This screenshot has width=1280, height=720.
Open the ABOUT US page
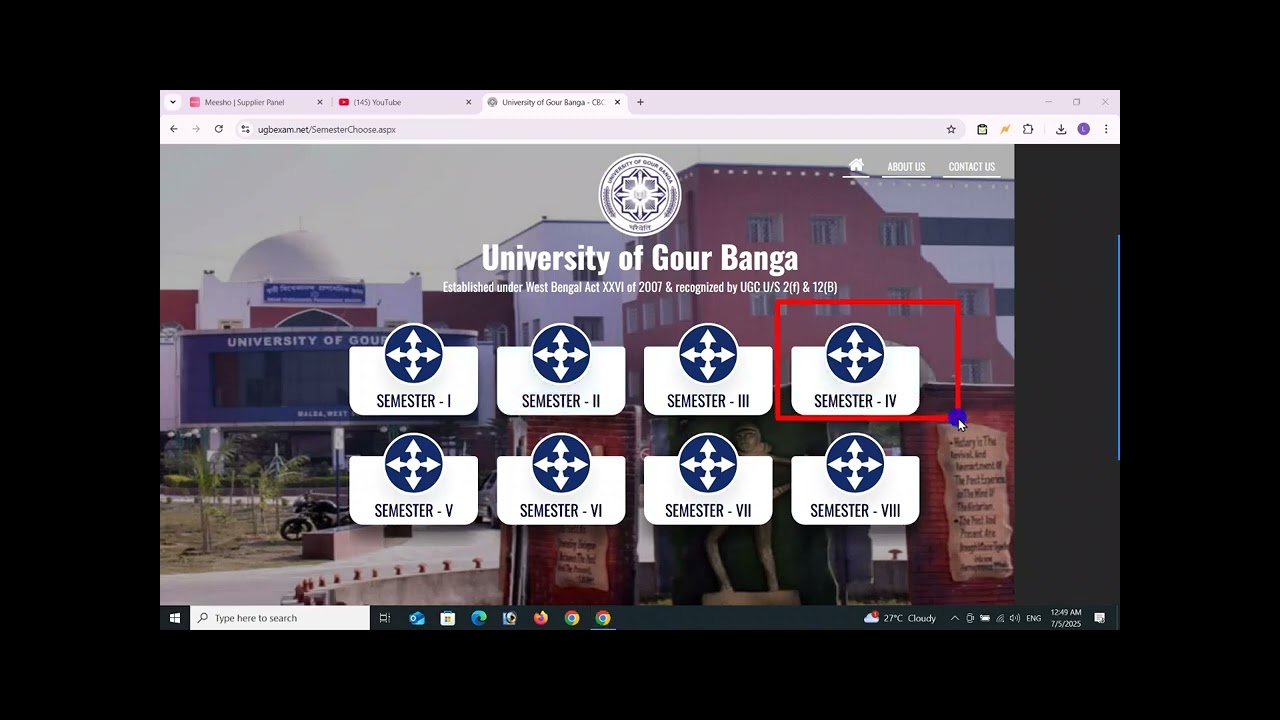point(906,167)
